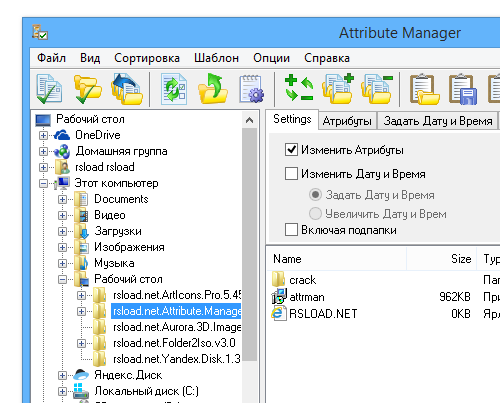Enable the Включая подпапки checkbox
500x403 pixels.
point(291,229)
